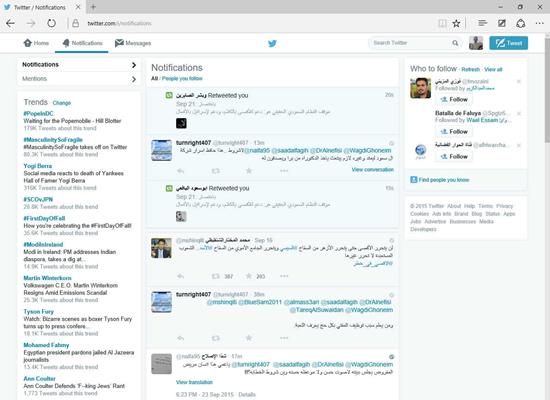This screenshot has width=550, height=400.
Task: Click the search magnifier icon
Action: (455, 43)
